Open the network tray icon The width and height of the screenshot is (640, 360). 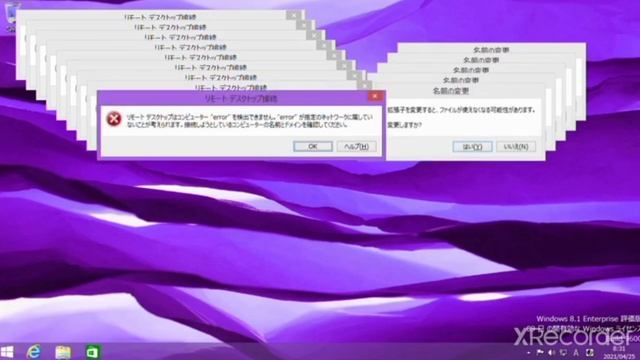(x=563, y=352)
